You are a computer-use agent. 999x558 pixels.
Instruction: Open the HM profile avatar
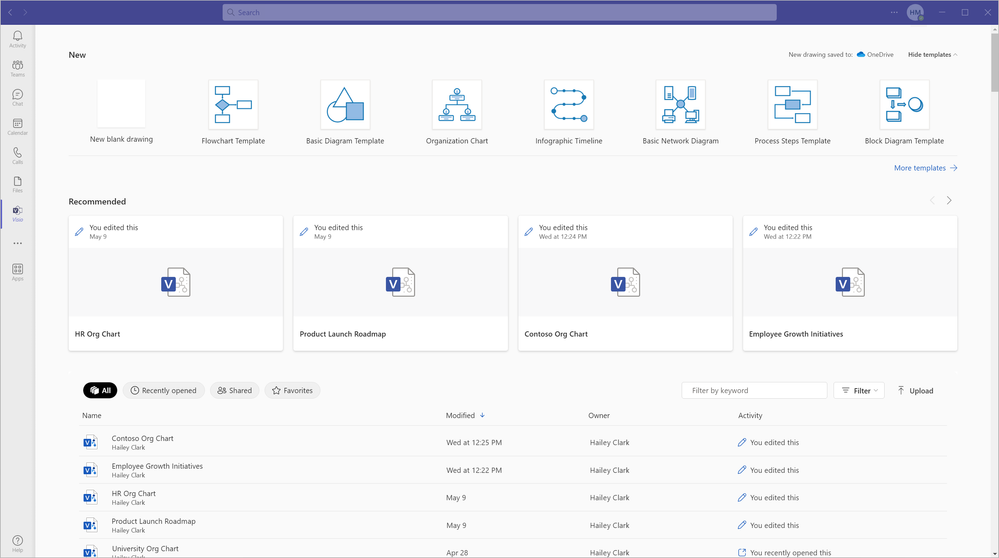[x=915, y=12]
